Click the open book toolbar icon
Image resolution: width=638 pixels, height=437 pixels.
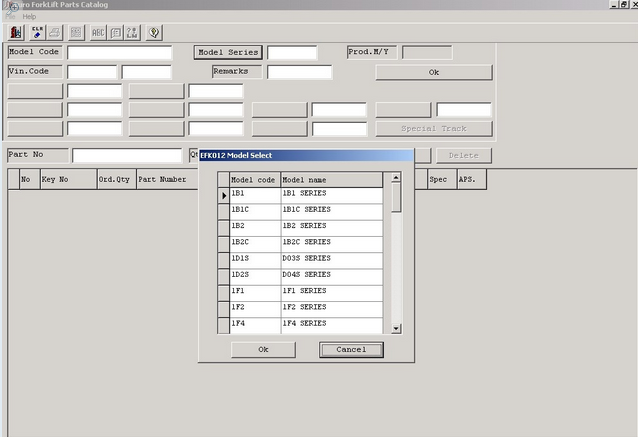pyautogui.click(x=116, y=33)
